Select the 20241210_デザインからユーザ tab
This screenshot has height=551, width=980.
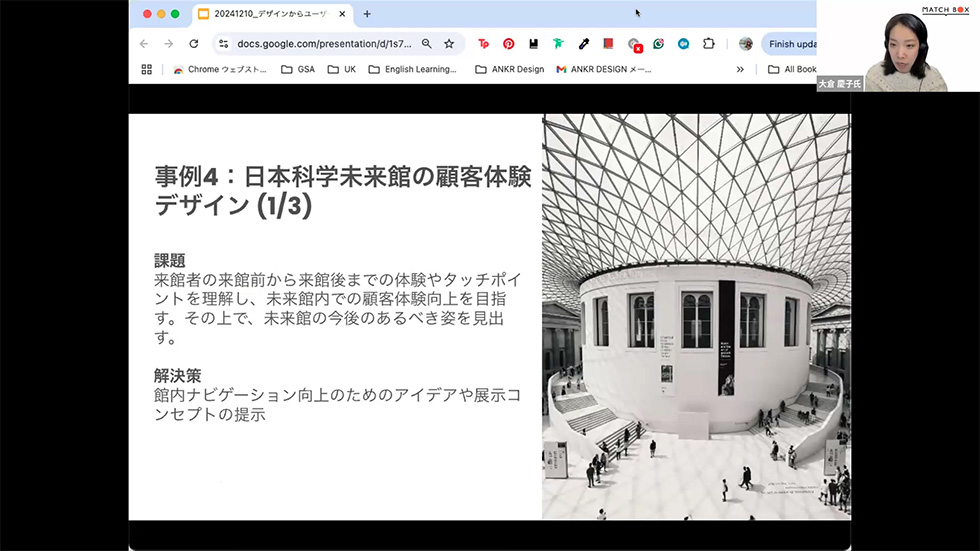click(272, 14)
